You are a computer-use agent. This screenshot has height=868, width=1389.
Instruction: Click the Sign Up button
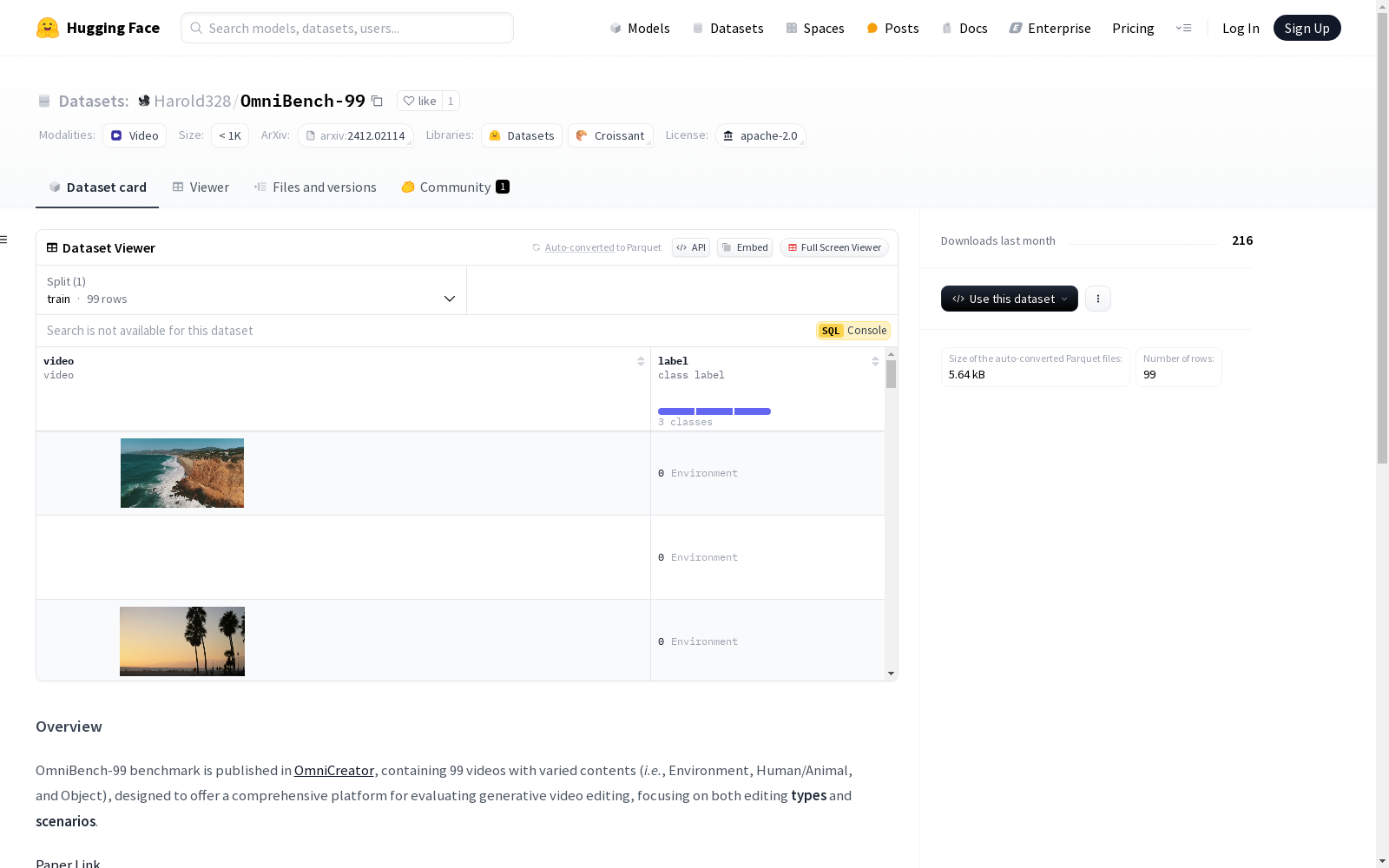coord(1307,28)
